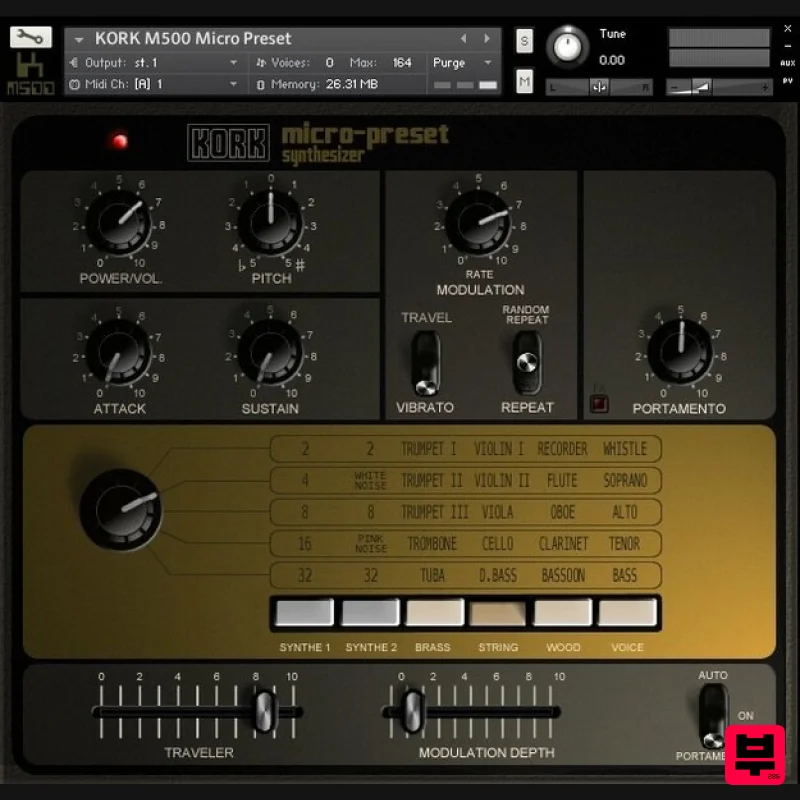This screenshot has height=800, width=800.
Task: Minimize the instrument header view
Action: tap(788, 46)
